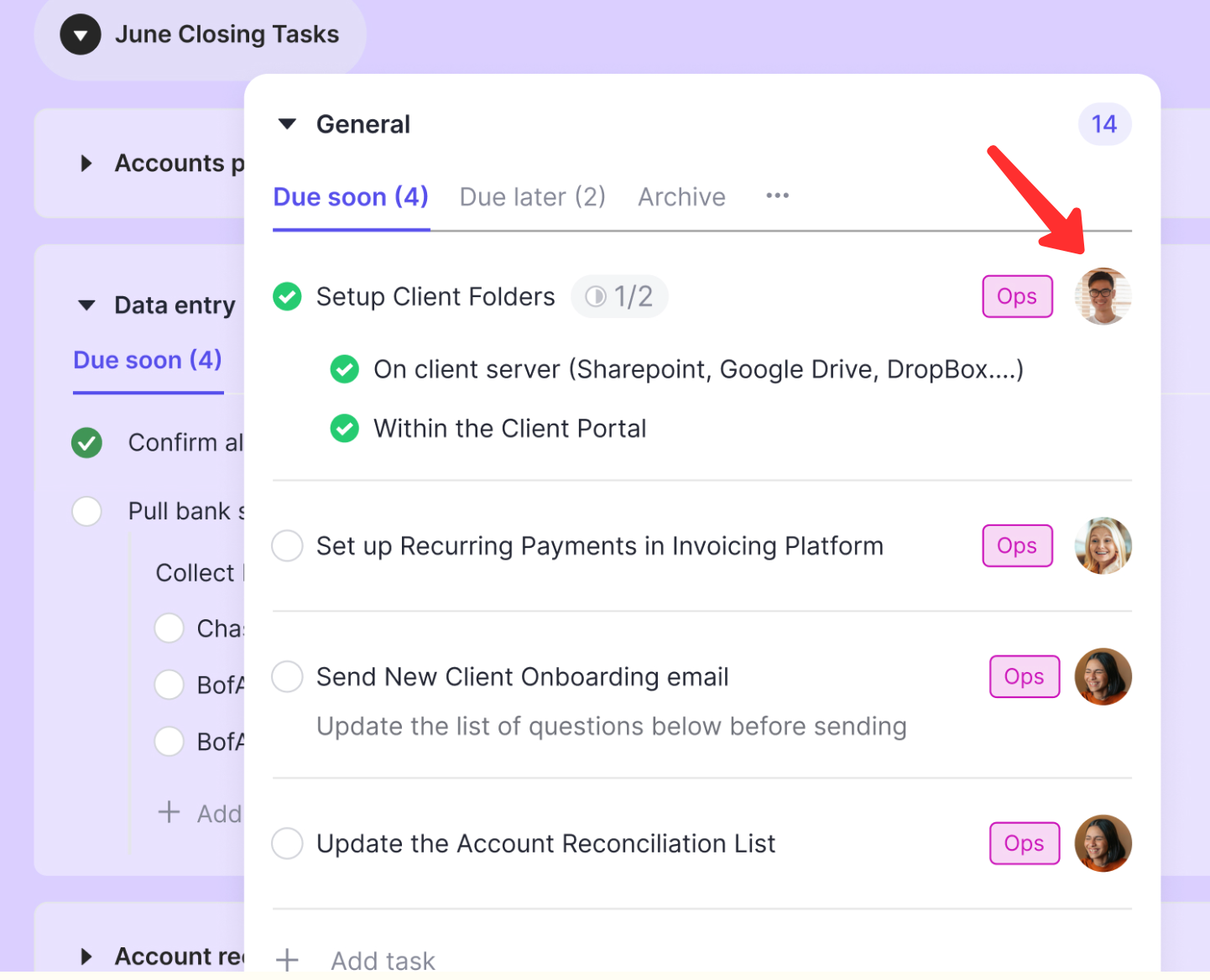The height and width of the screenshot is (980, 1210).
Task: Collapse June Closing Tasks dropdown arrow
Action: coord(81,35)
